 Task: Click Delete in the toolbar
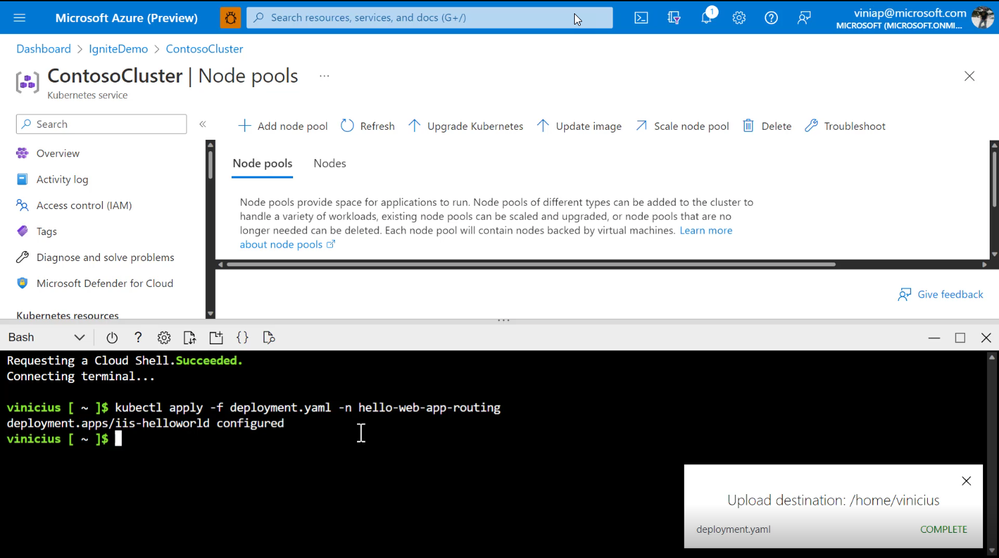pos(767,126)
